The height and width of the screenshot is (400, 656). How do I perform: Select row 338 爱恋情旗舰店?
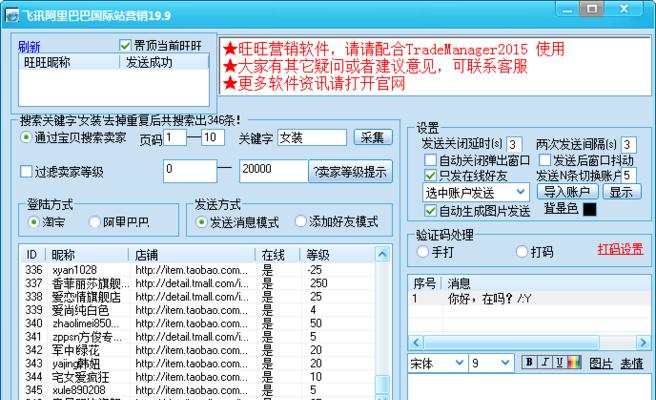coord(197,297)
